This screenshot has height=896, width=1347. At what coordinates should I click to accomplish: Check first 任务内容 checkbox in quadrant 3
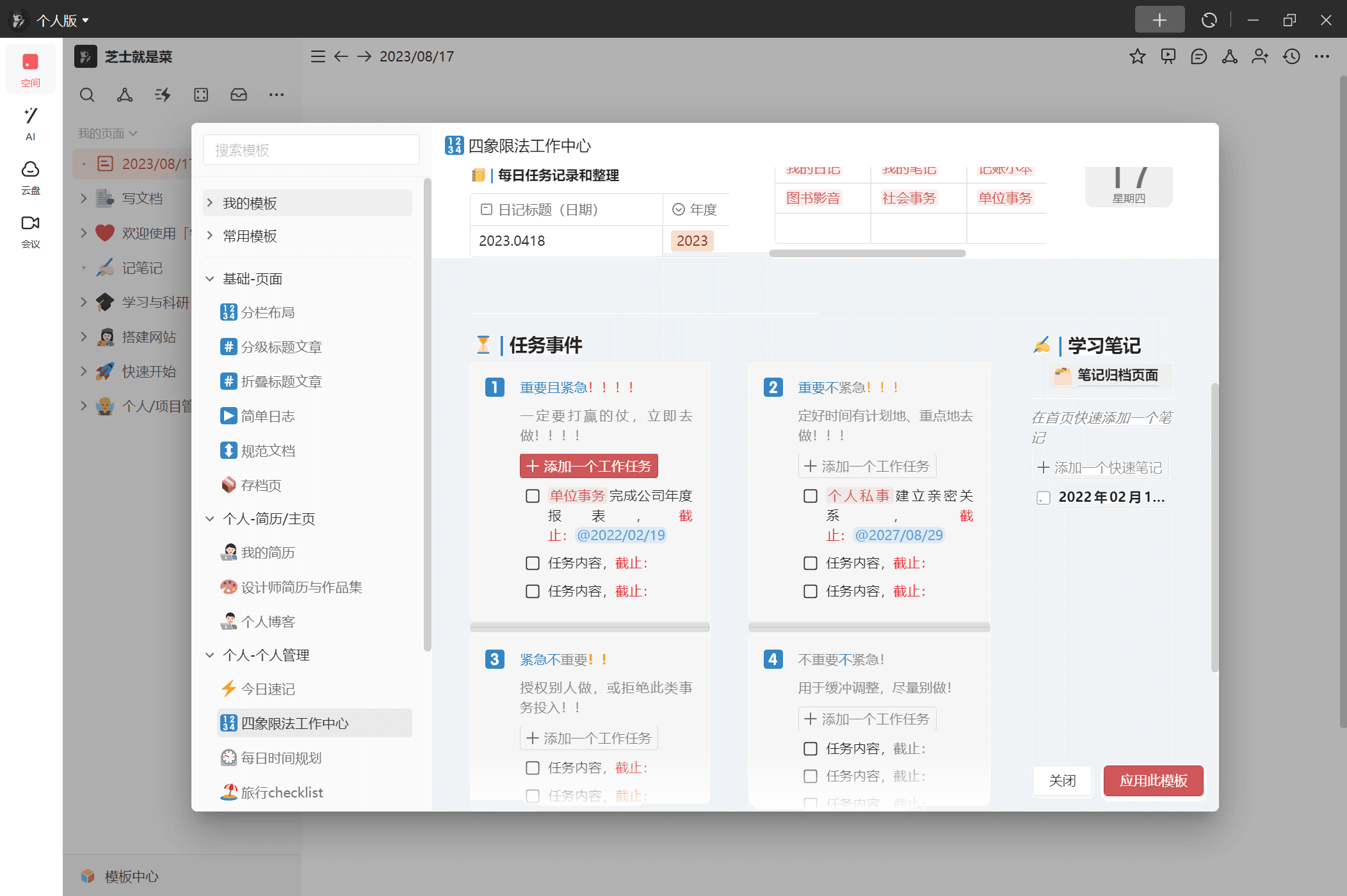point(533,768)
